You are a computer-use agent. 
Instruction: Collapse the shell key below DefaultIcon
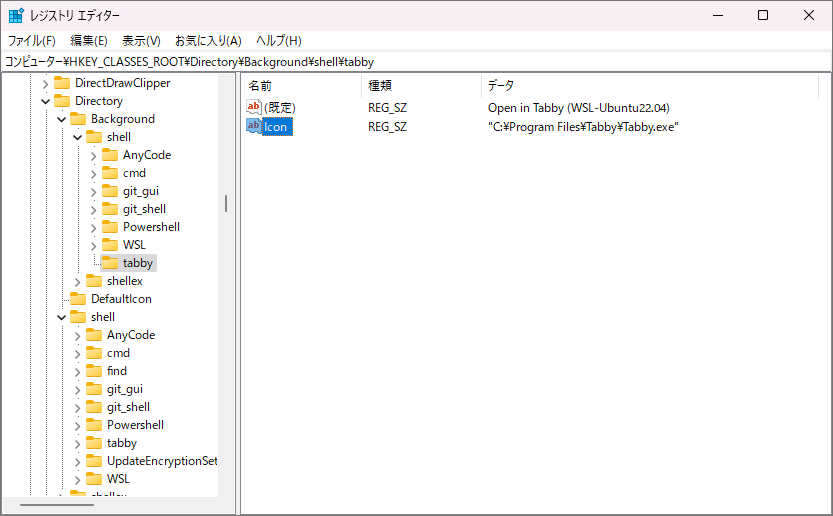tap(62, 317)
